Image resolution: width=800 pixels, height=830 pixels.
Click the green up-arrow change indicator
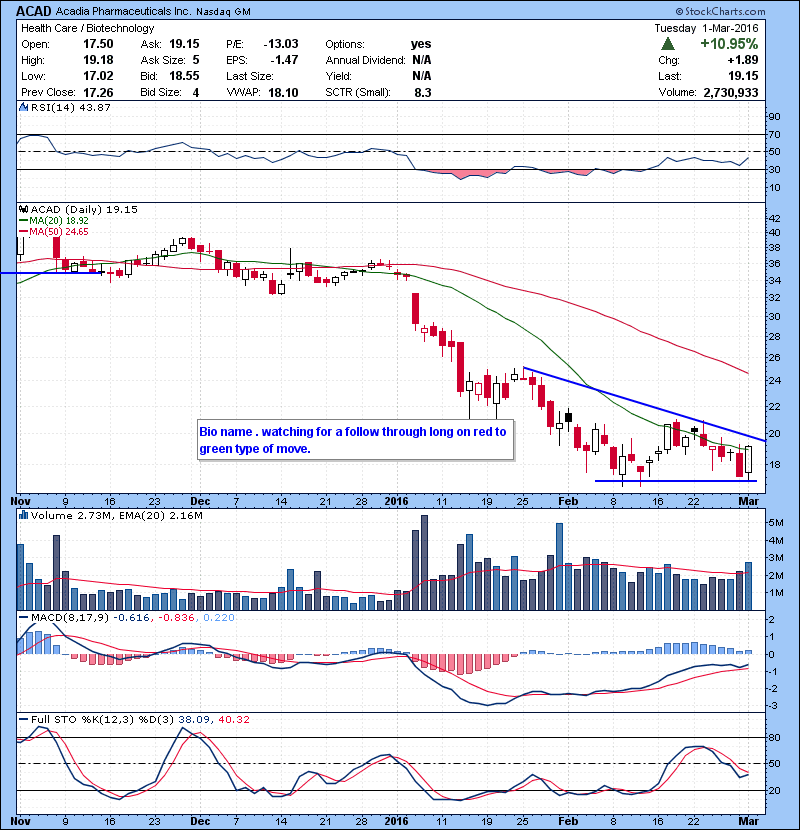pyautogui.click(x=668, y=43)
